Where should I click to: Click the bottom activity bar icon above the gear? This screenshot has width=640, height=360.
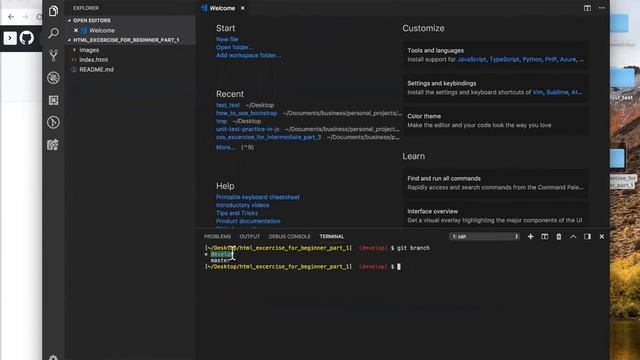pyautogui.click(x=53, y=144)
